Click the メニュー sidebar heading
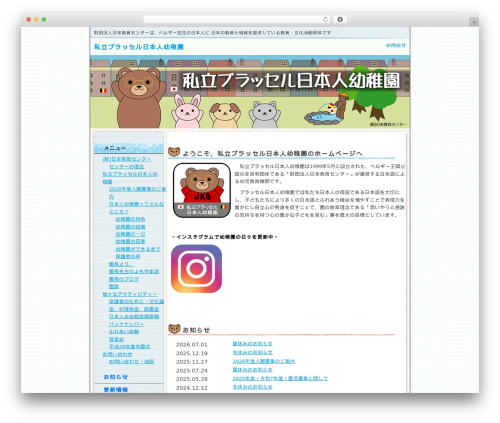This screenshot has width=500, height=423. click(x=114, y=148)
